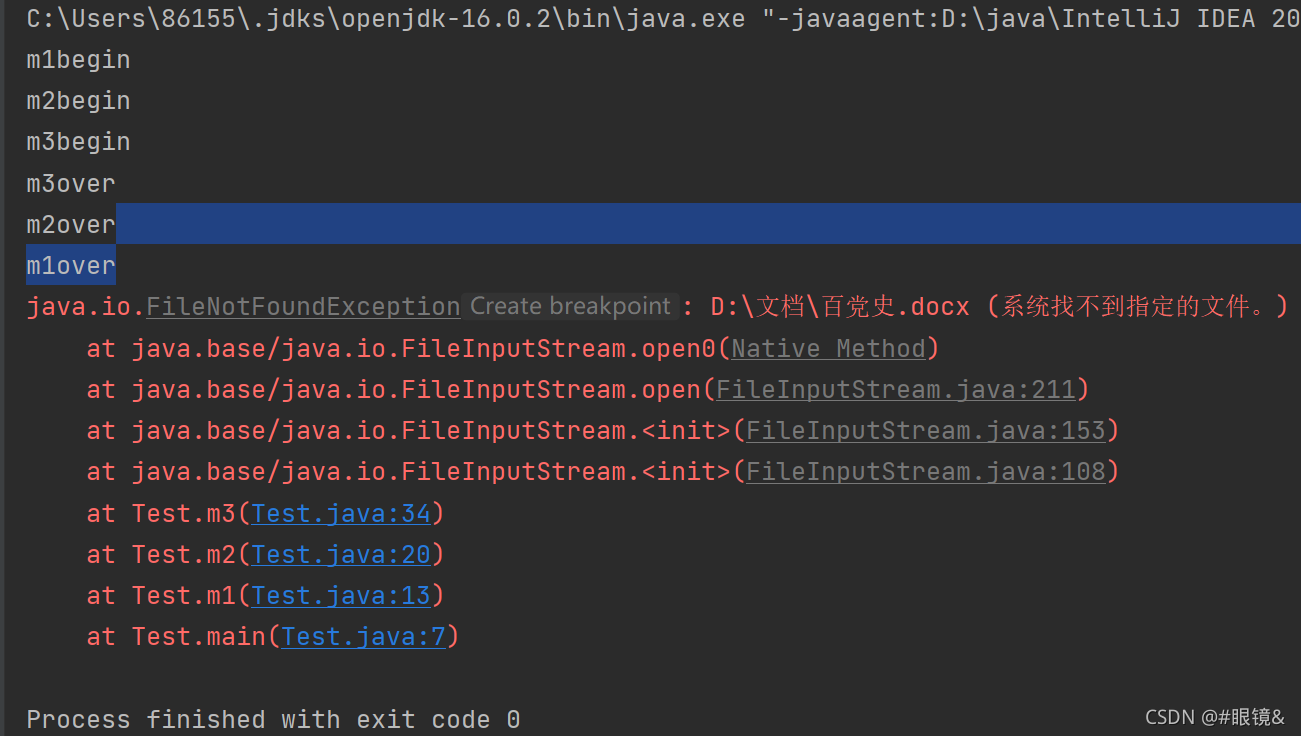Click the m1begin output line
The image size is (1301, 736).
coord(78,60)
